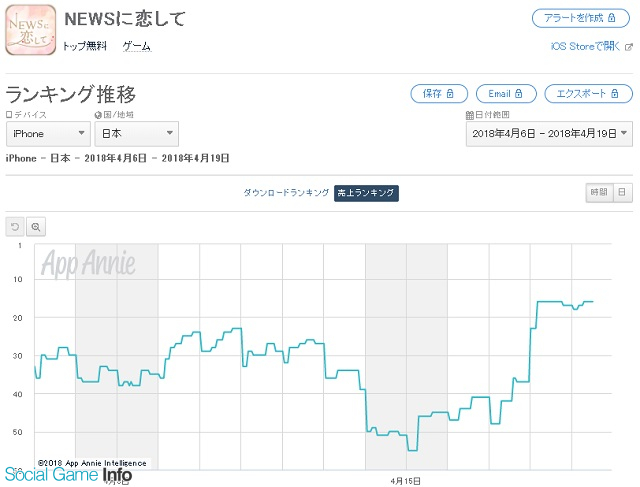Click the NEWSに恋して title
The image size is (640, 487).
(125, 19)
